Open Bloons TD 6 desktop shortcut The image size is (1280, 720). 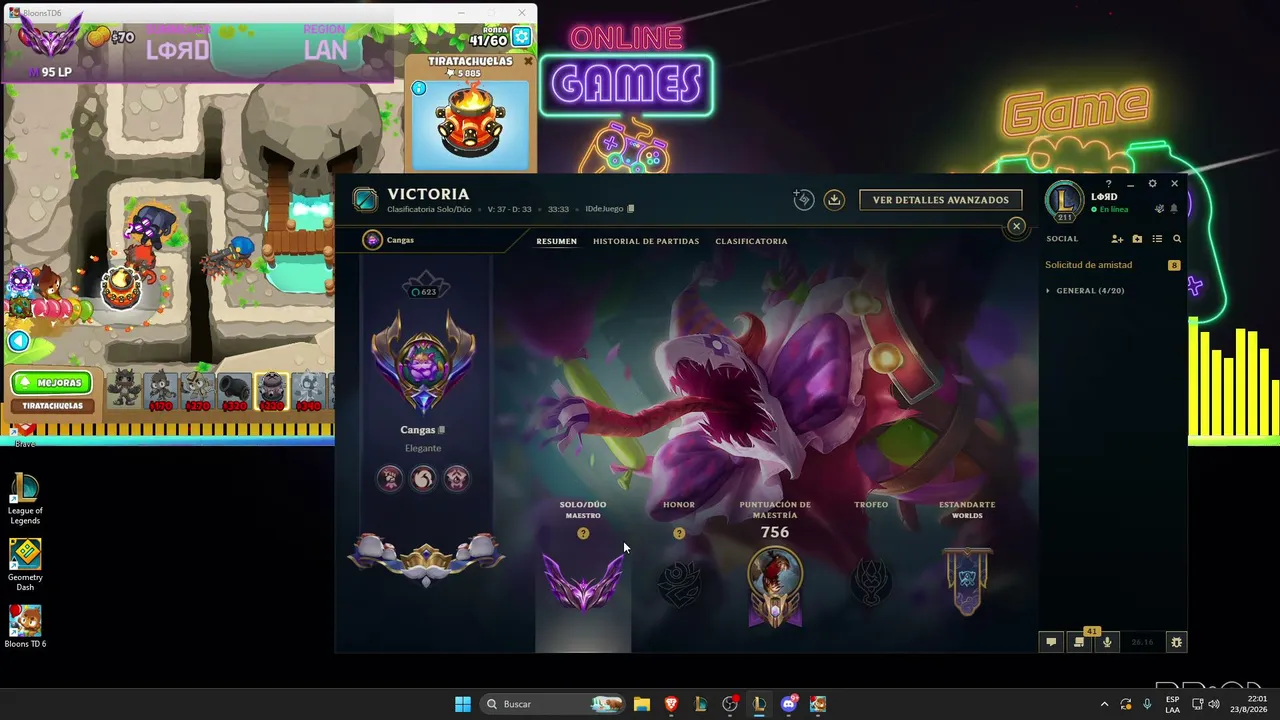click(25, 627)
